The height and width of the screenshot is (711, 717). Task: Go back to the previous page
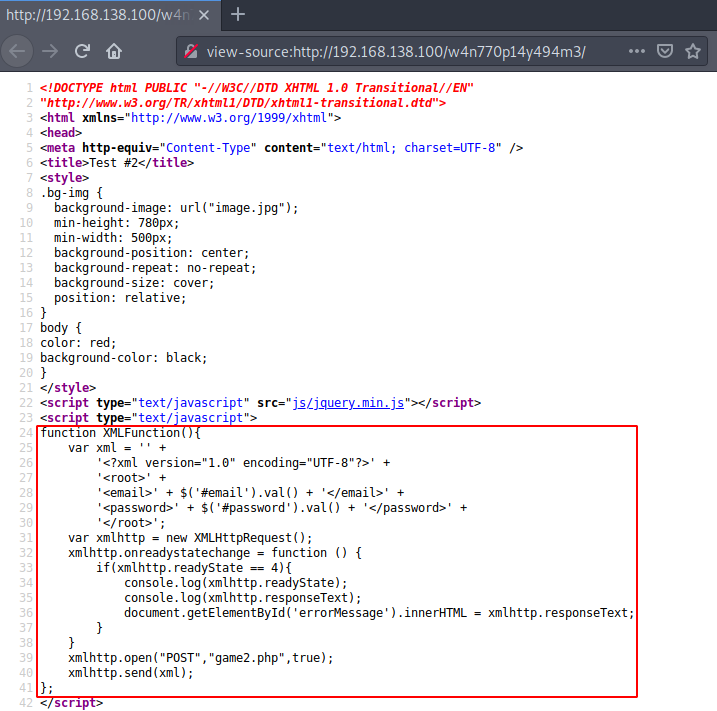17,51
